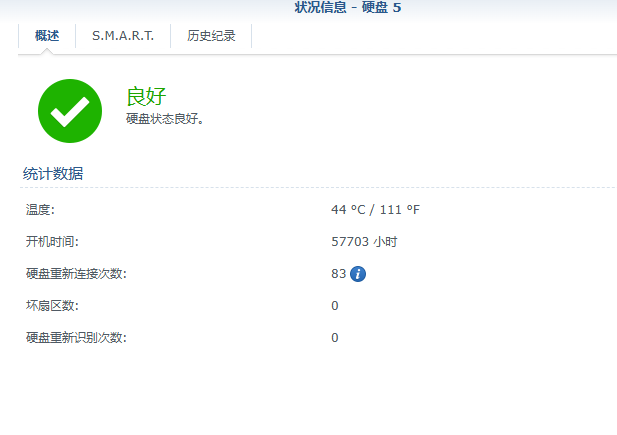Open the 历史纪录 history tab
This screenshot has width=617, height=435.
[x=211, y=36]
